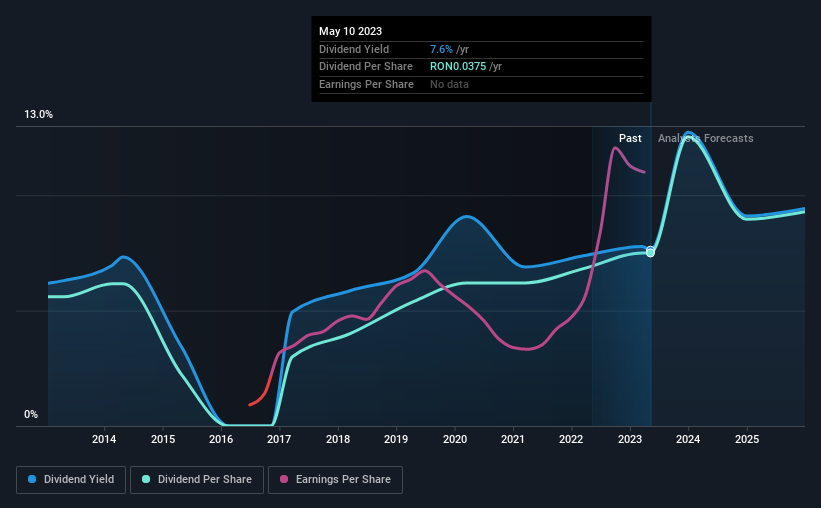
Task: Click the 2025 x-axis label
Action: tap(747, 439)
